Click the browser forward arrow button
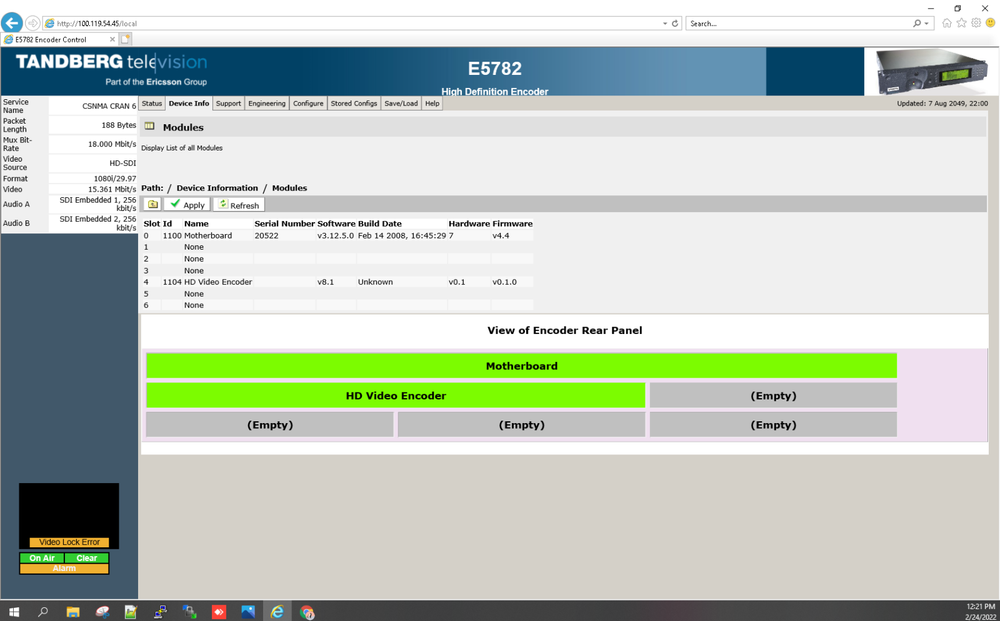 click(32, 23)
